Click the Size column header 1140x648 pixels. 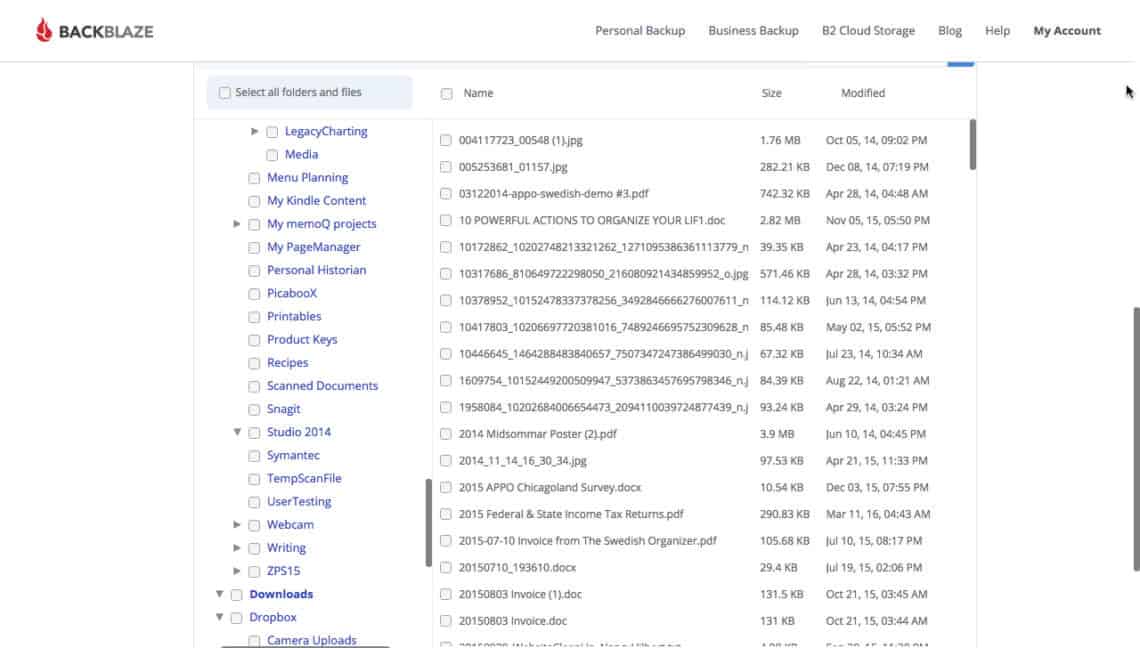coord(771,93)
